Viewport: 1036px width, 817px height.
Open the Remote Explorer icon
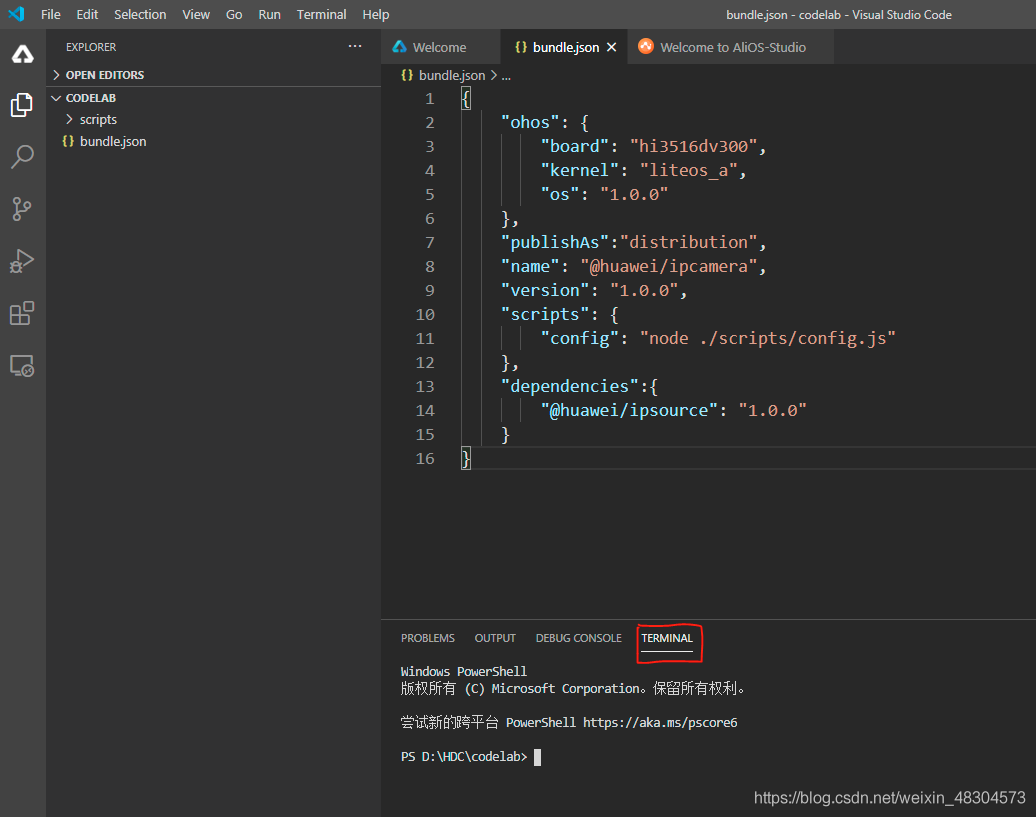pos(22,365)
